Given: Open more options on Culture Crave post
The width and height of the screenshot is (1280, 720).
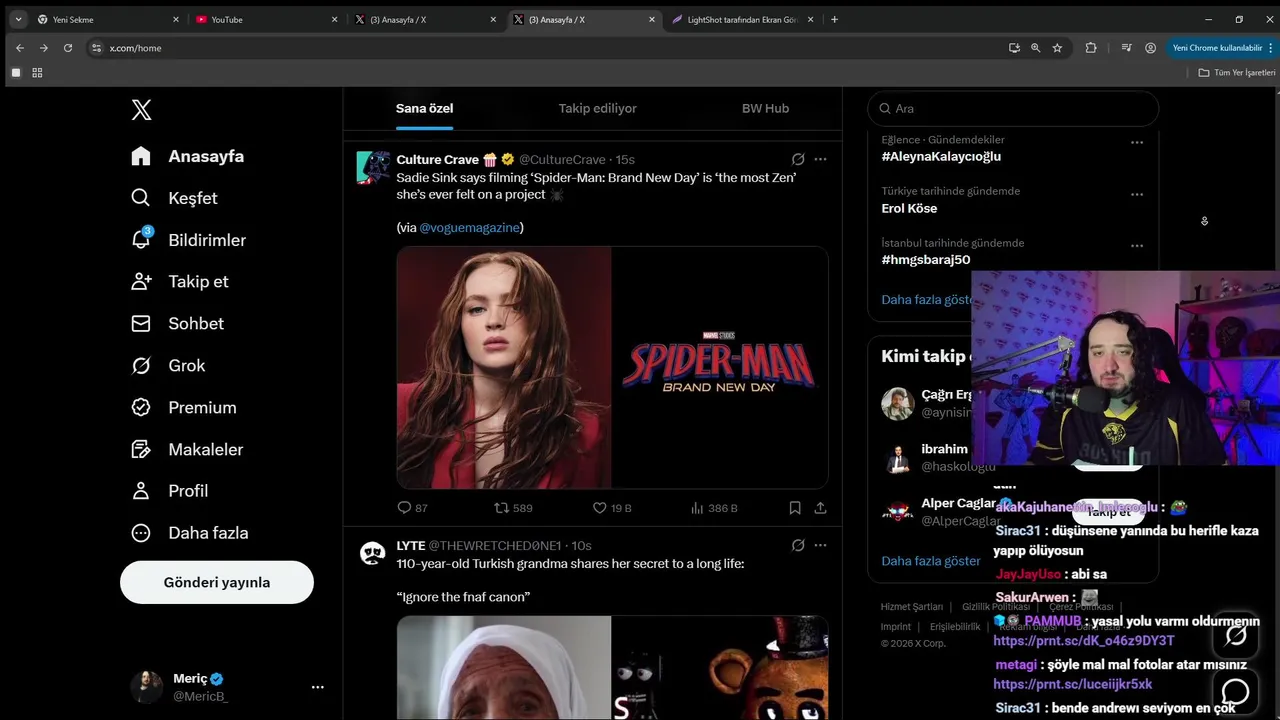Looking at the screenshot, I should pyautogui.click(x=820, y=159).
